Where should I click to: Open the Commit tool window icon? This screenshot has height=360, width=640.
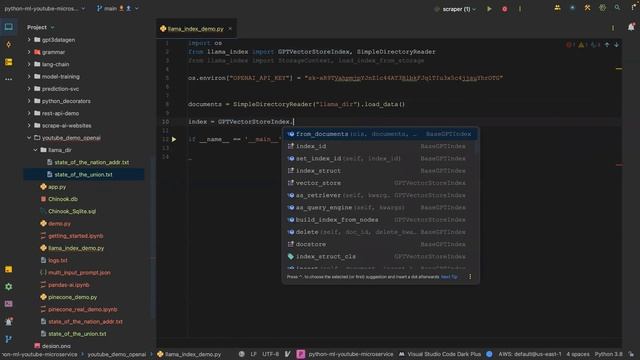click(9, 44)
